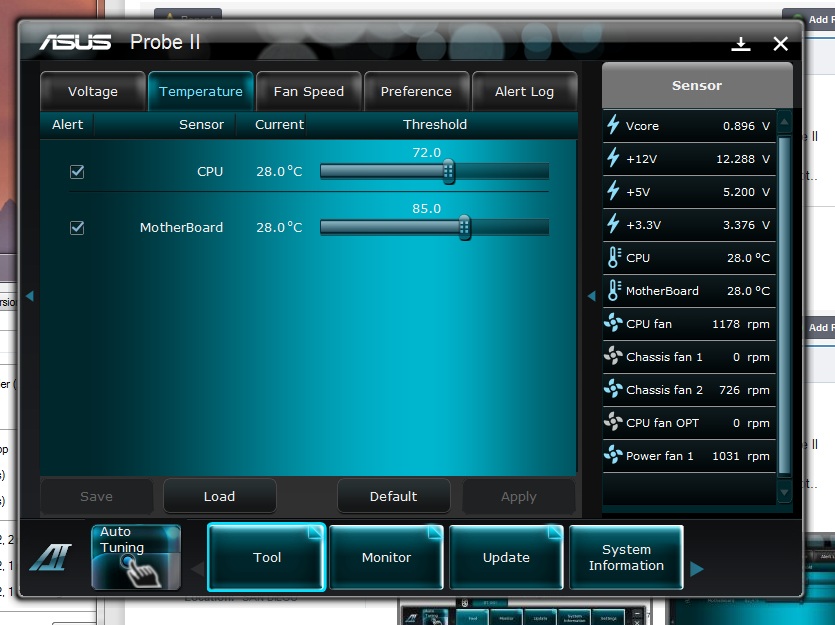Click the Chassis fan 2 726 rpm reading
The image size is (835, 625).
(744, 390)
